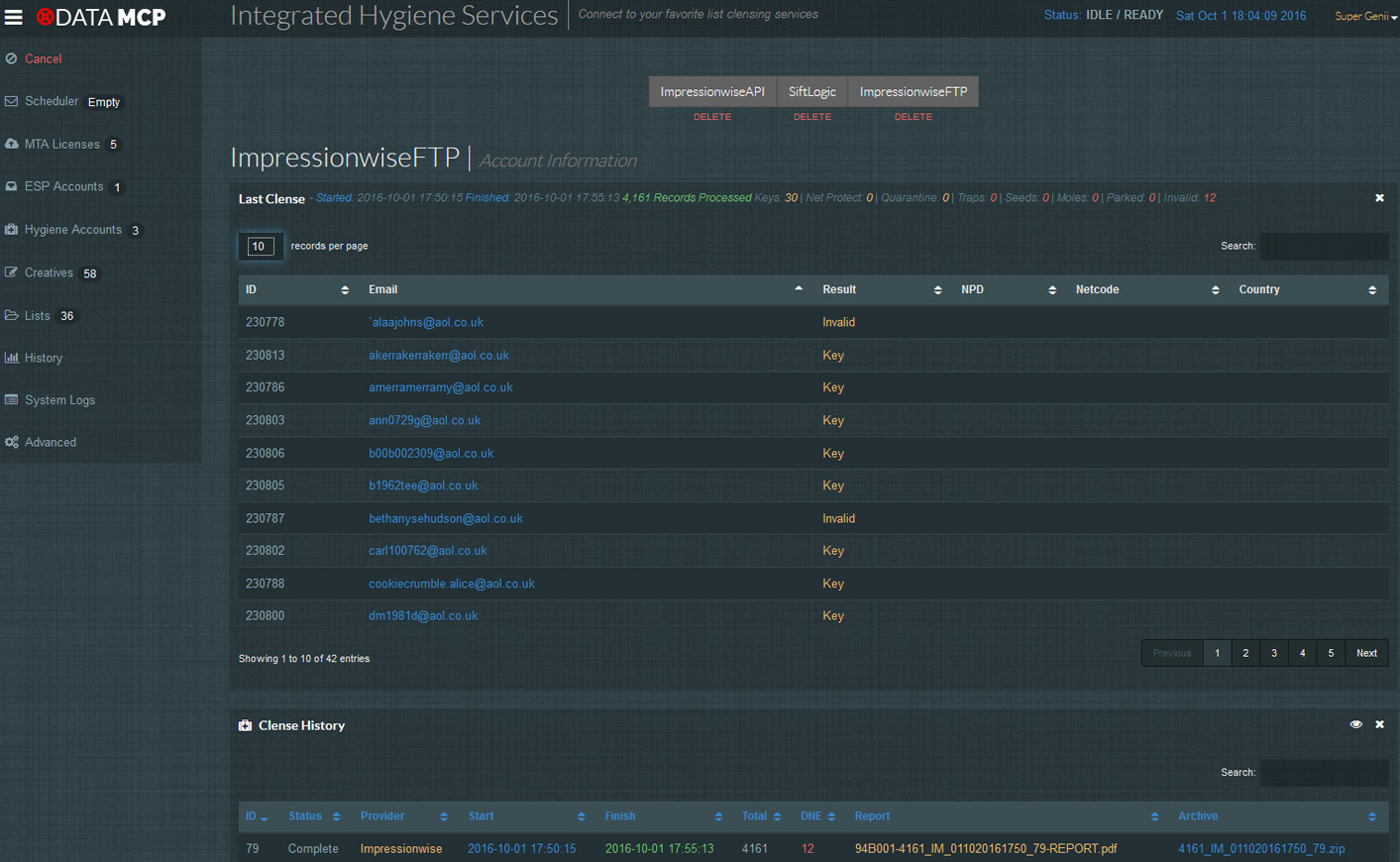The height and width of the screenshot is (862, 1400).
Task: Click Previous in pagination
Action: coord(1172,653)
